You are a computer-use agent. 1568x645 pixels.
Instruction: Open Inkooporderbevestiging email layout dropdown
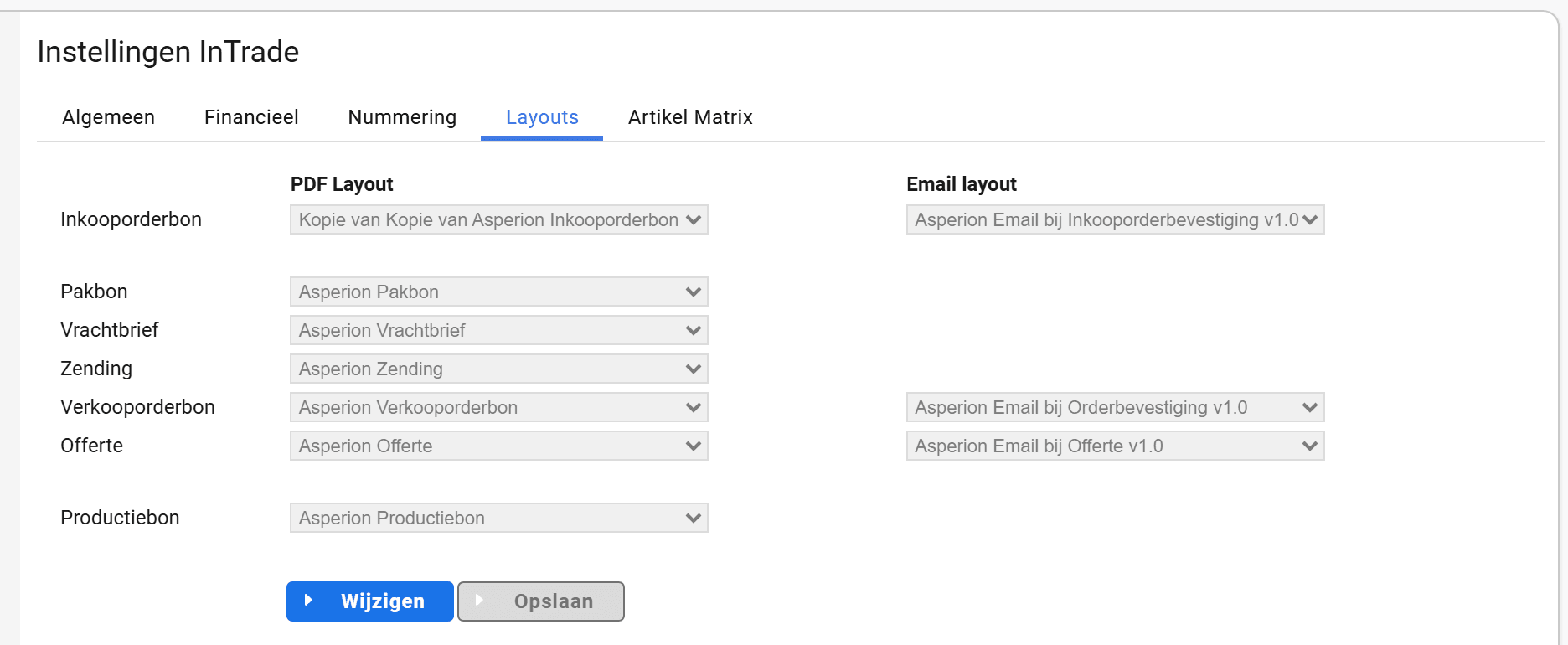pos(1116,219)
